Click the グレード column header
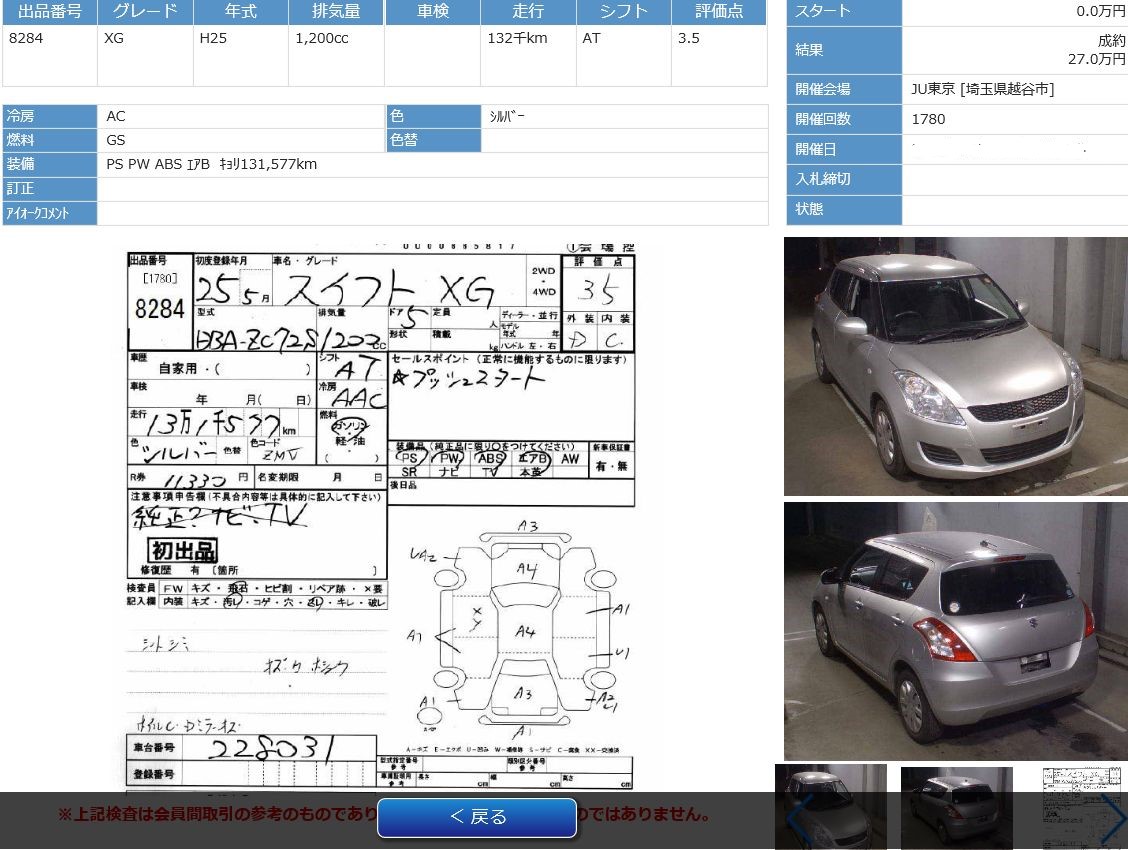The image size is (1128, 850). pyautogui.click(x=145, y=12)
